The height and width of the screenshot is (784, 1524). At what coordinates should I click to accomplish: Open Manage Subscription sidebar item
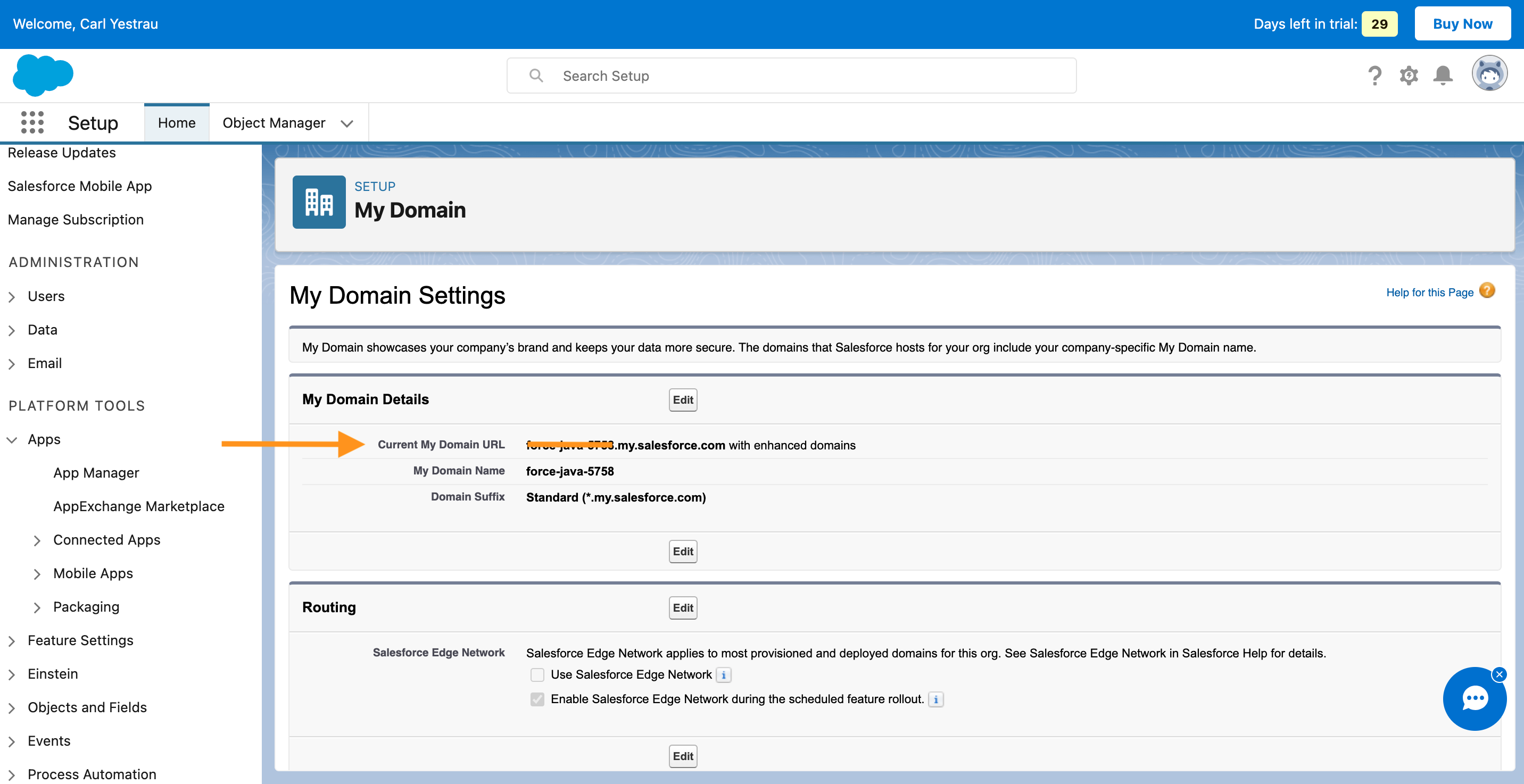(x=76, y=219)
